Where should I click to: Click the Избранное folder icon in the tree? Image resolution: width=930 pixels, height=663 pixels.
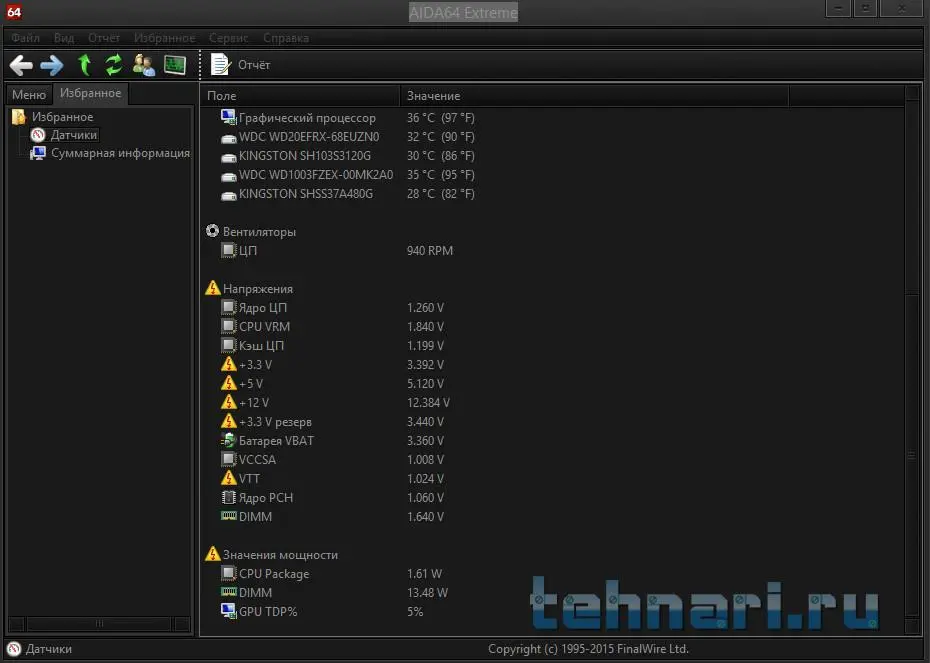tap(19, 117)
